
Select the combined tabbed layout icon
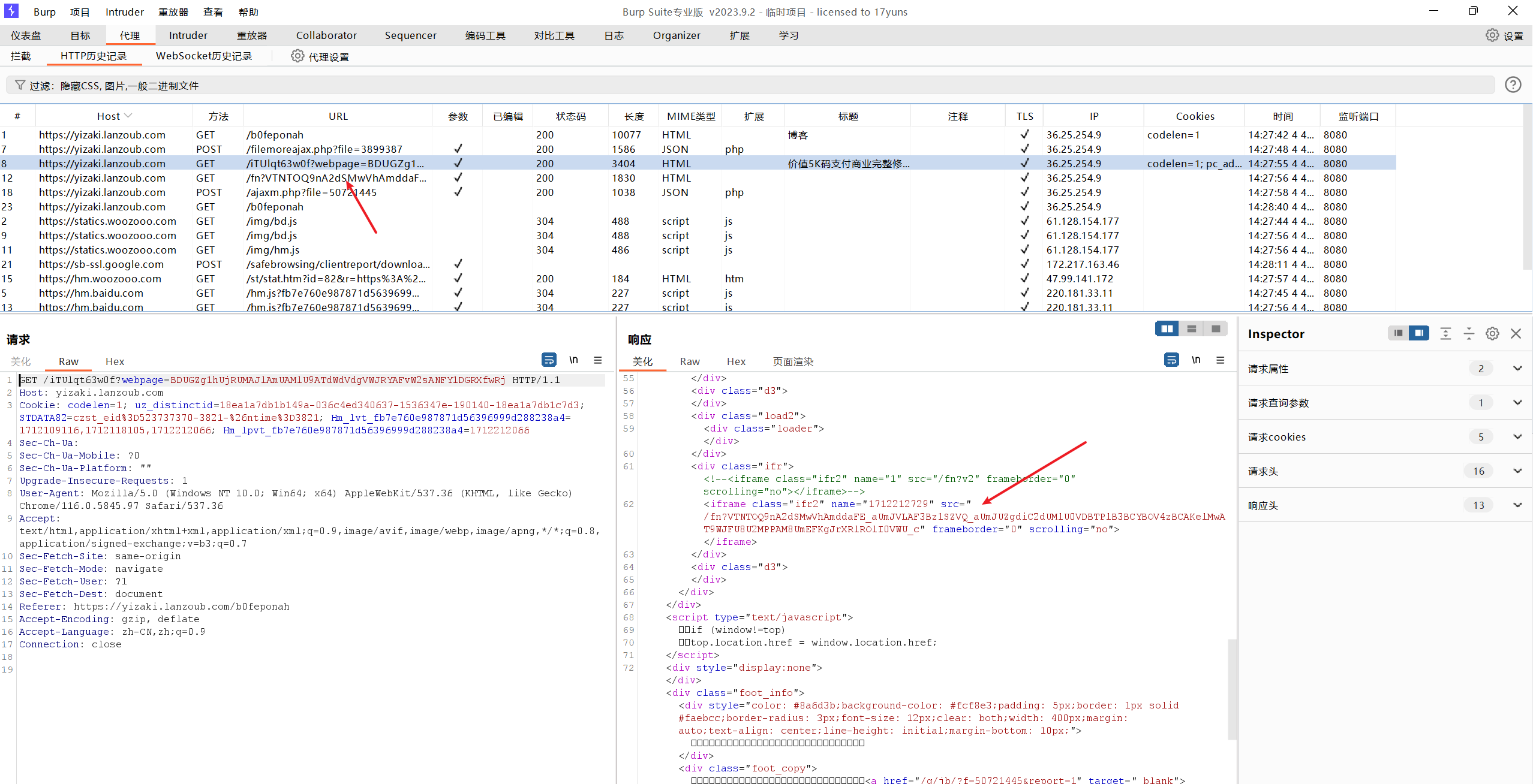tap(1216, 329)
